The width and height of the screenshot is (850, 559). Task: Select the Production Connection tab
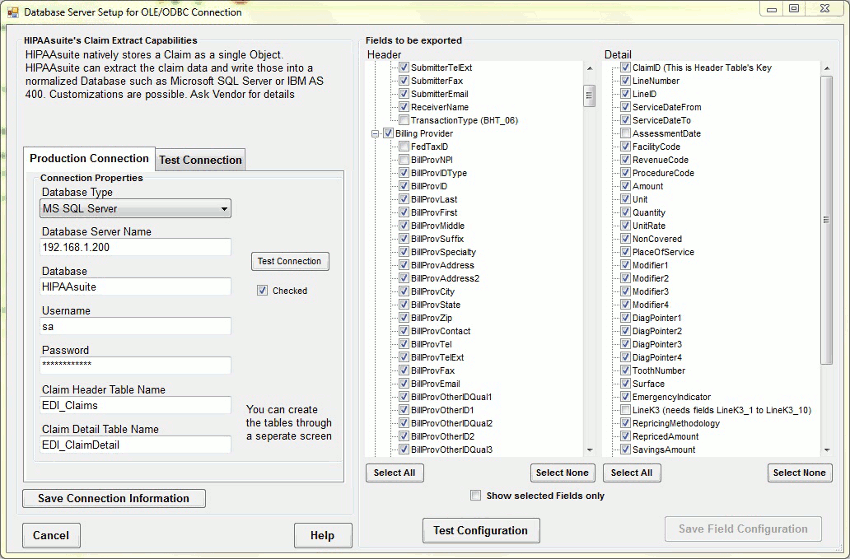[x=89, y=159]
